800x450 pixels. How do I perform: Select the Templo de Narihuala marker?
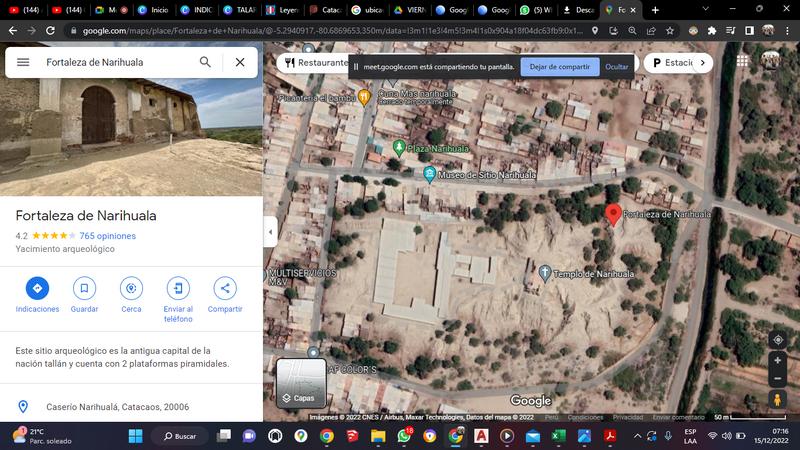point(544,273)
